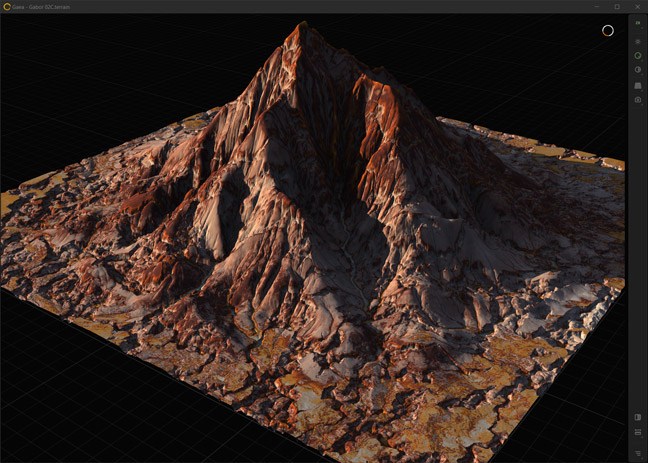Viewport: 648px width, 463px height.
Task: Select the green circle render mode icon
Action: (x=638, y=56)
